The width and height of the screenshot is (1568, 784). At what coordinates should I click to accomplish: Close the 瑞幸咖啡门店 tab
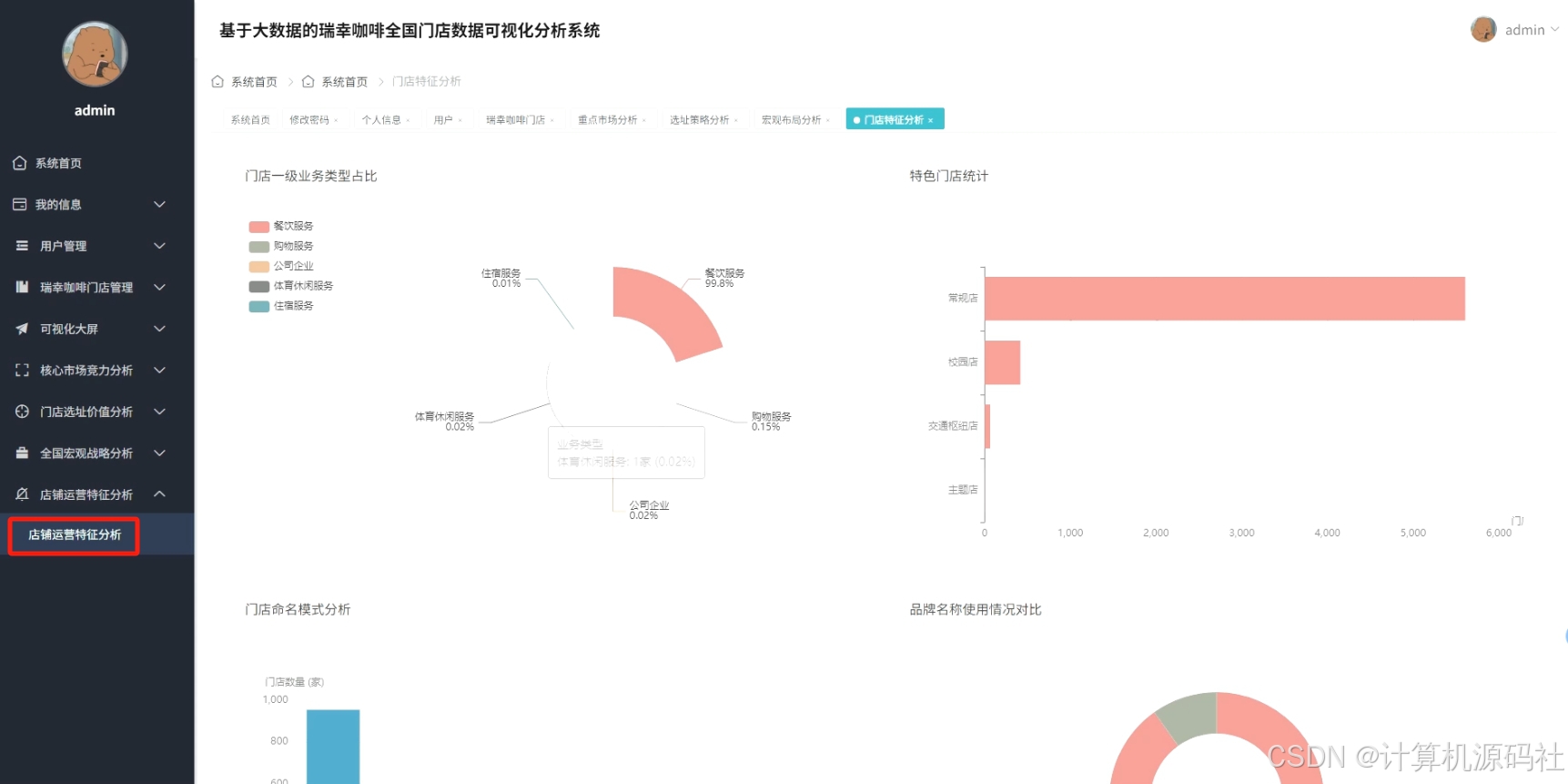point(551,120)
